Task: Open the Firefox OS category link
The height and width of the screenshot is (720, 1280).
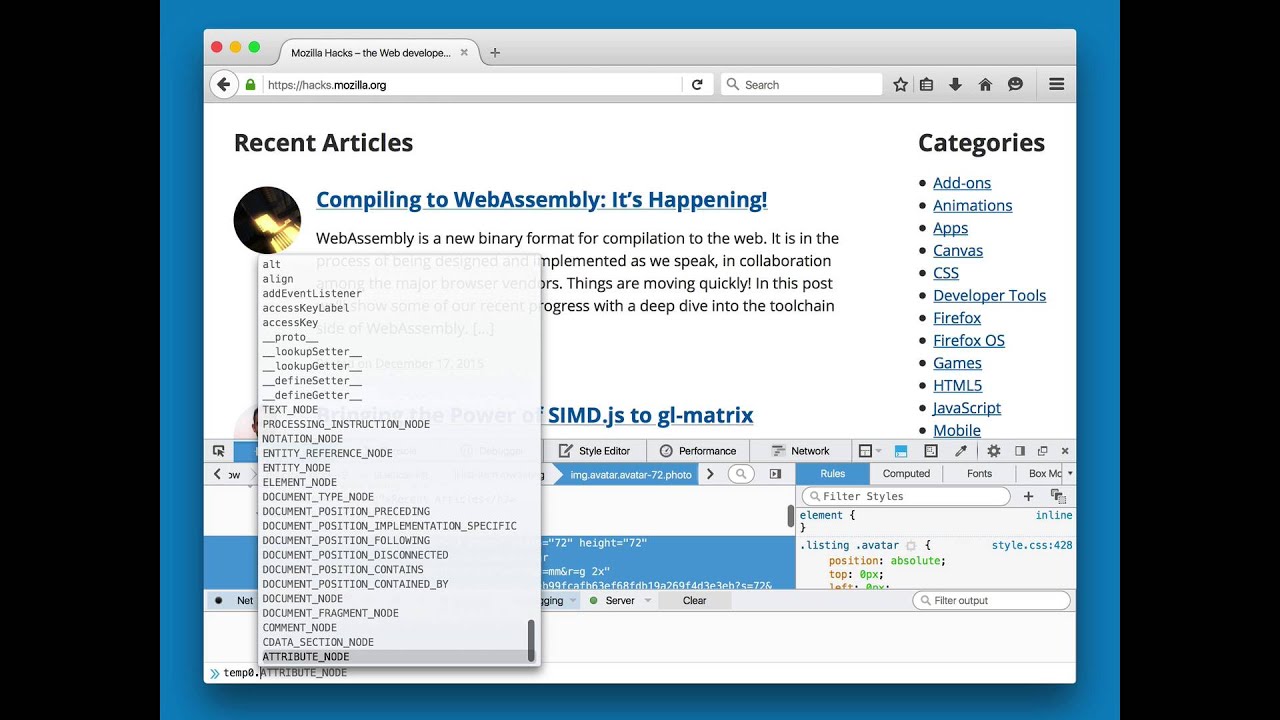Action: 969,341
